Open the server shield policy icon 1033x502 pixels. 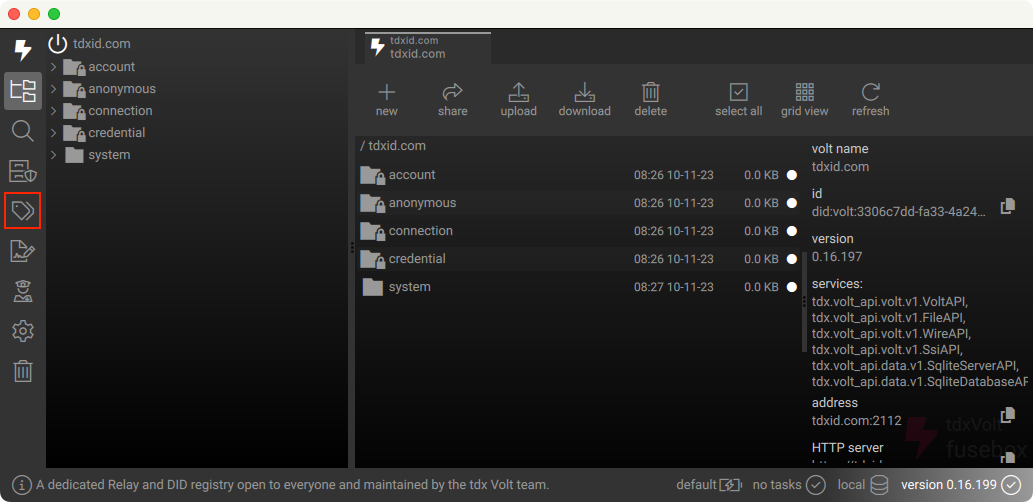23,171
